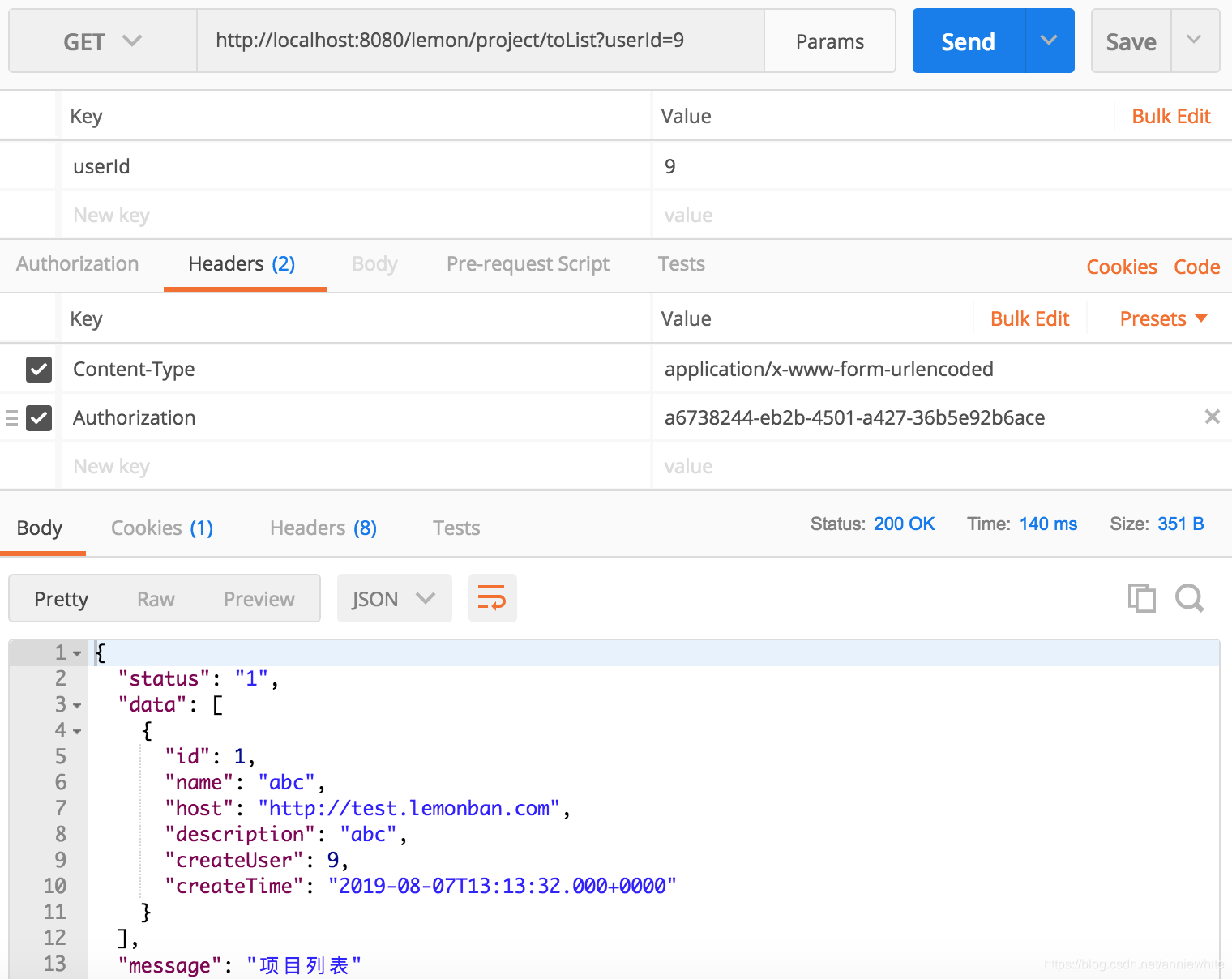Click the Save button
Image resolution: width=1232 pixels, height=979 pixels.
click(1131, 41)
